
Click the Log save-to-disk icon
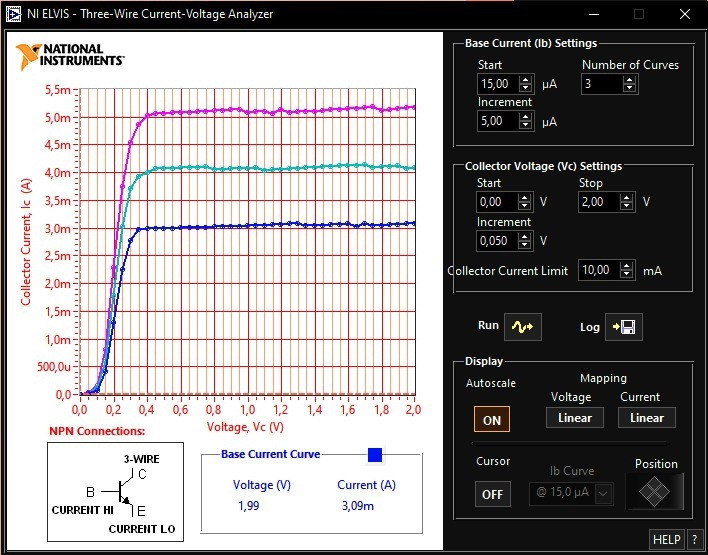pyautogui.click(x=624, y=326)
